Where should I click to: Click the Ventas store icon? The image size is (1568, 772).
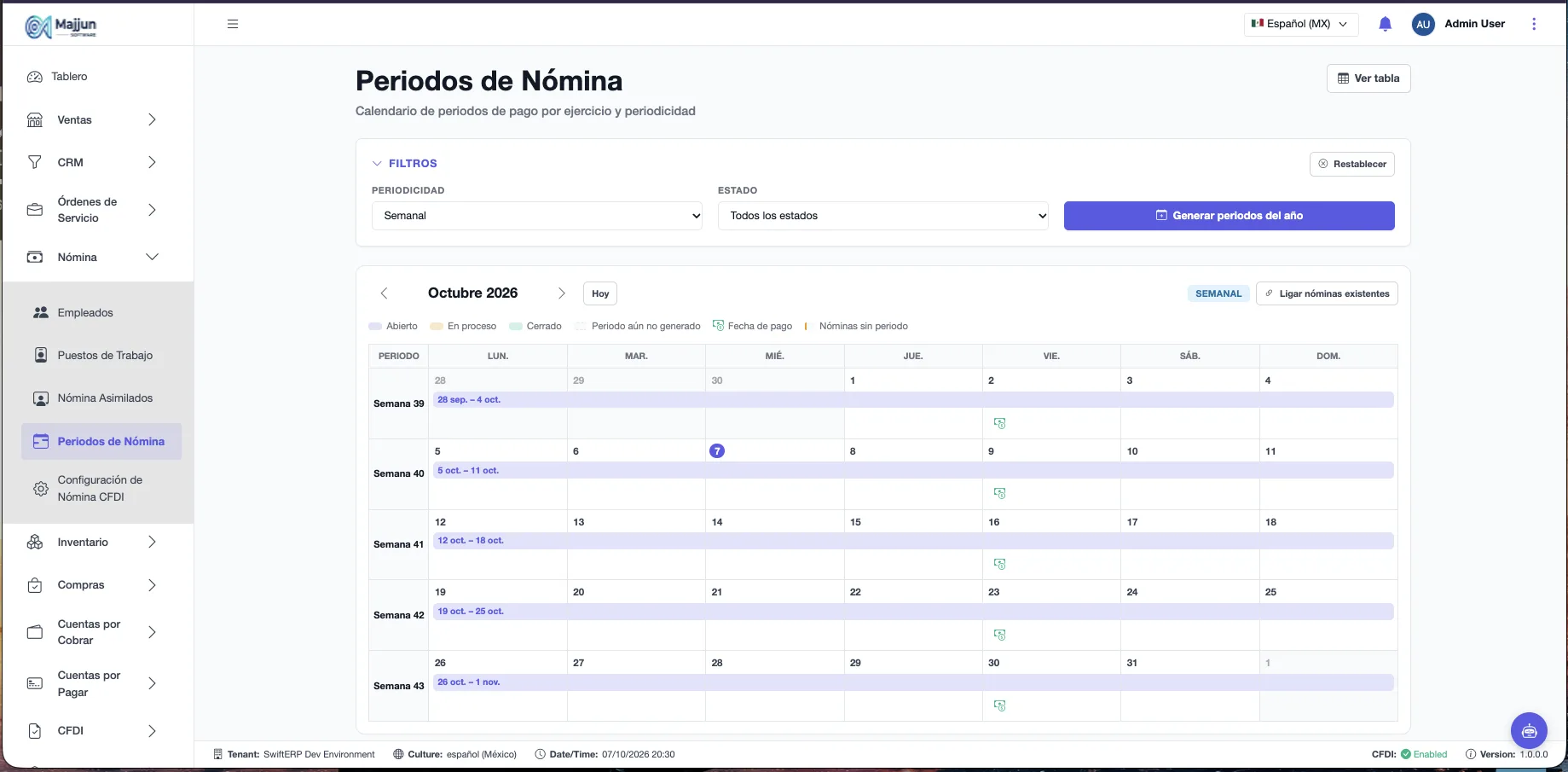(35, 120)
